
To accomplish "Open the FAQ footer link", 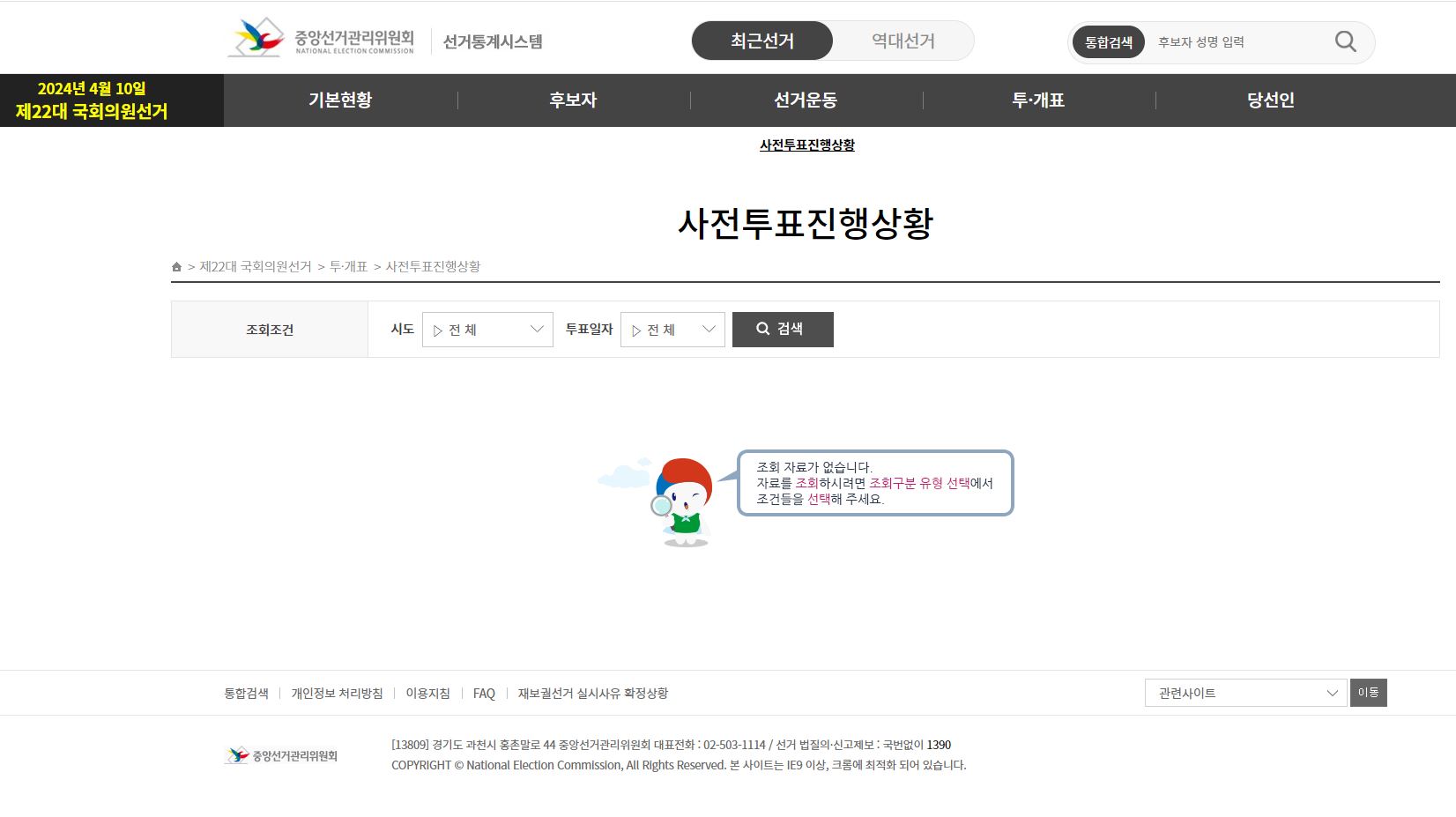I will [x=484, y=693].
